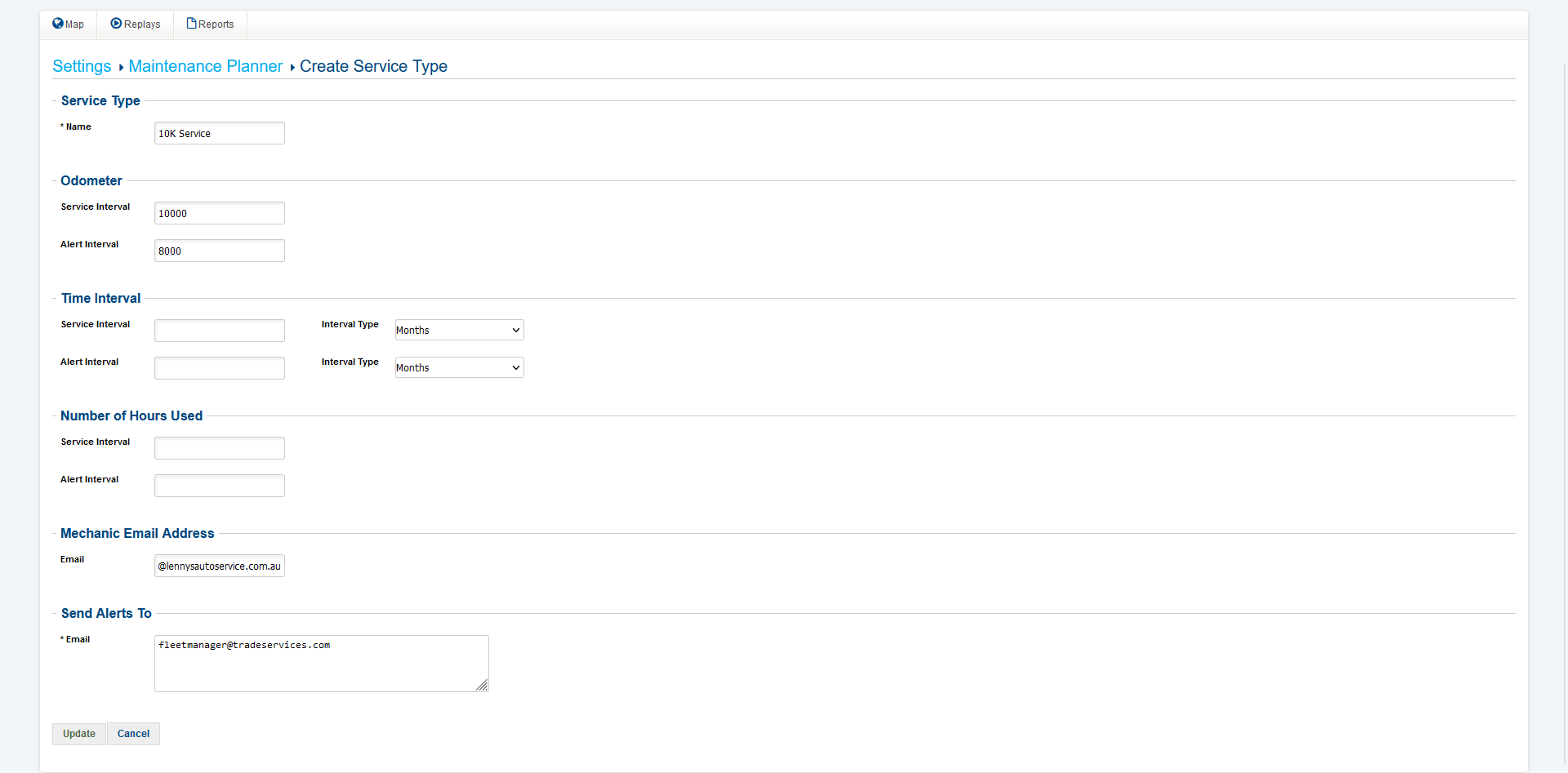Open Interval Type dropdown for Time Service Interval
The image size is (1568, 773).
[x=459, y=330]
